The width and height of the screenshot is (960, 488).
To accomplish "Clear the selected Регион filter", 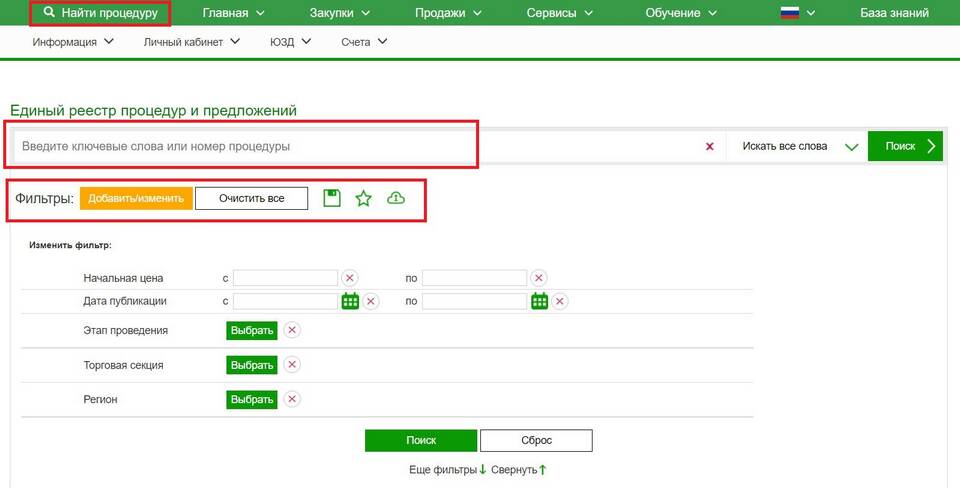I will [x=292, y=399].
